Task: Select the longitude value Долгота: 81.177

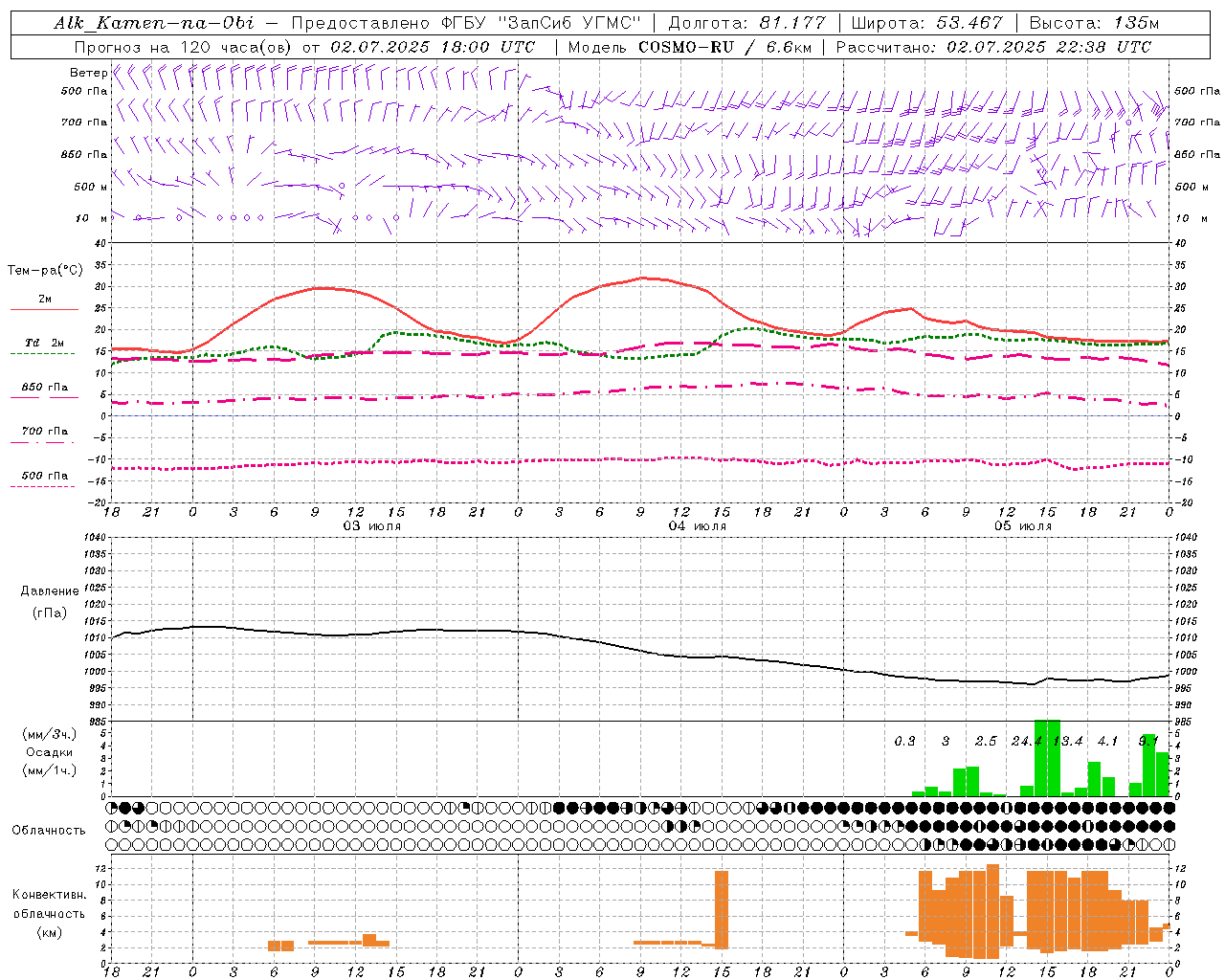Action: 746,23
